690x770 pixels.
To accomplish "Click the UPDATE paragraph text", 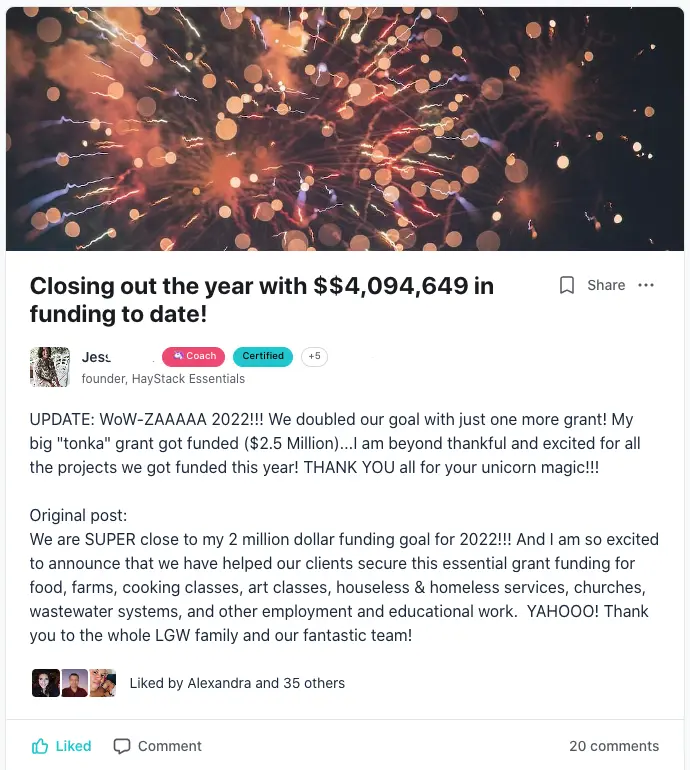I will click(335, 442).
